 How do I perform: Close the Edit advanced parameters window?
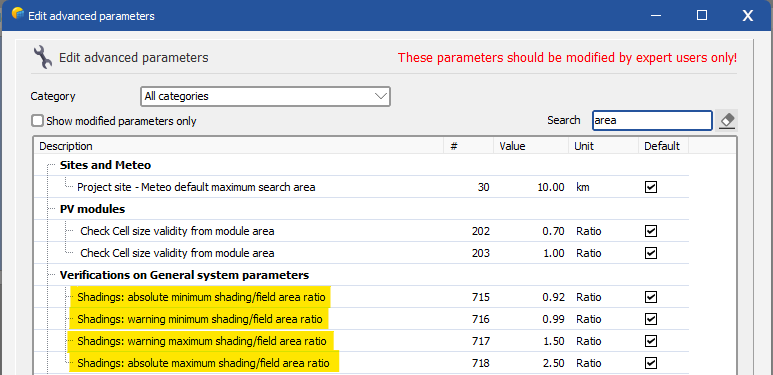point(748,15)
